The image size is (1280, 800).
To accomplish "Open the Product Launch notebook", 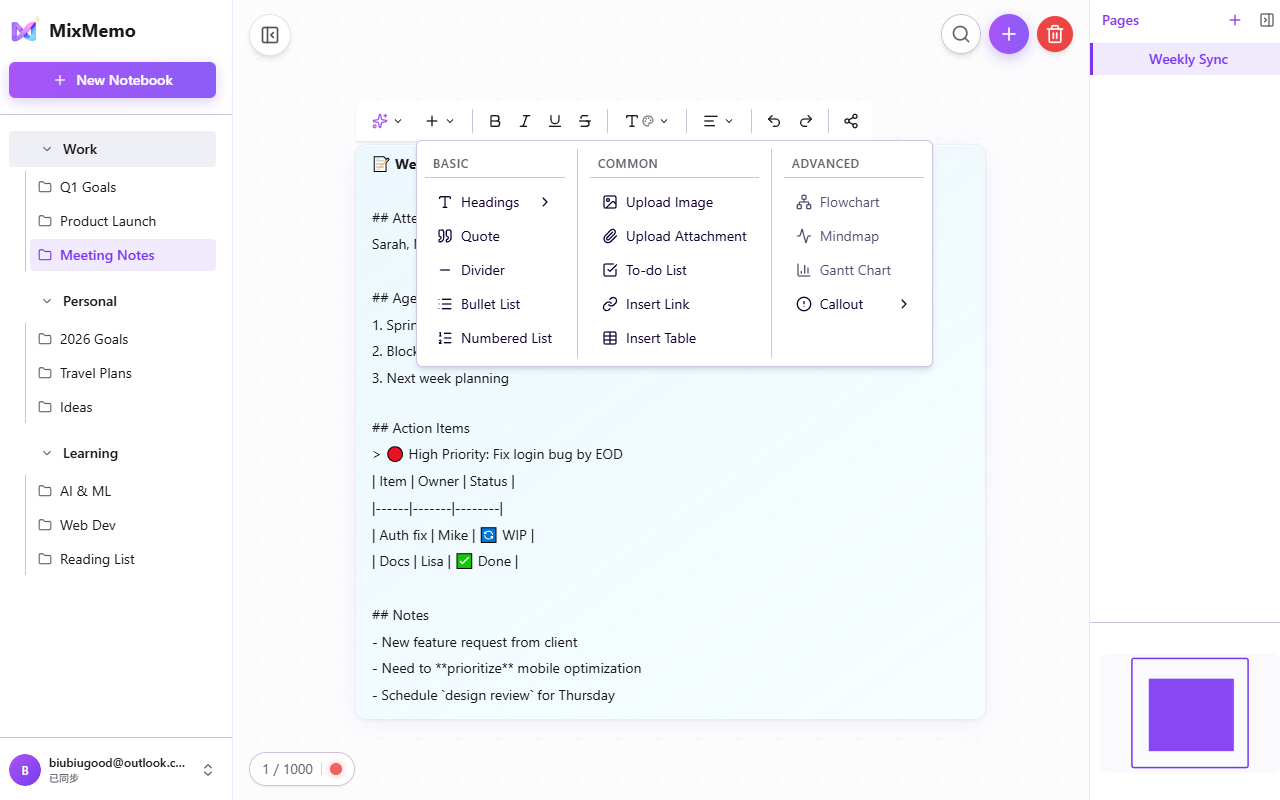I will [123, 221].
